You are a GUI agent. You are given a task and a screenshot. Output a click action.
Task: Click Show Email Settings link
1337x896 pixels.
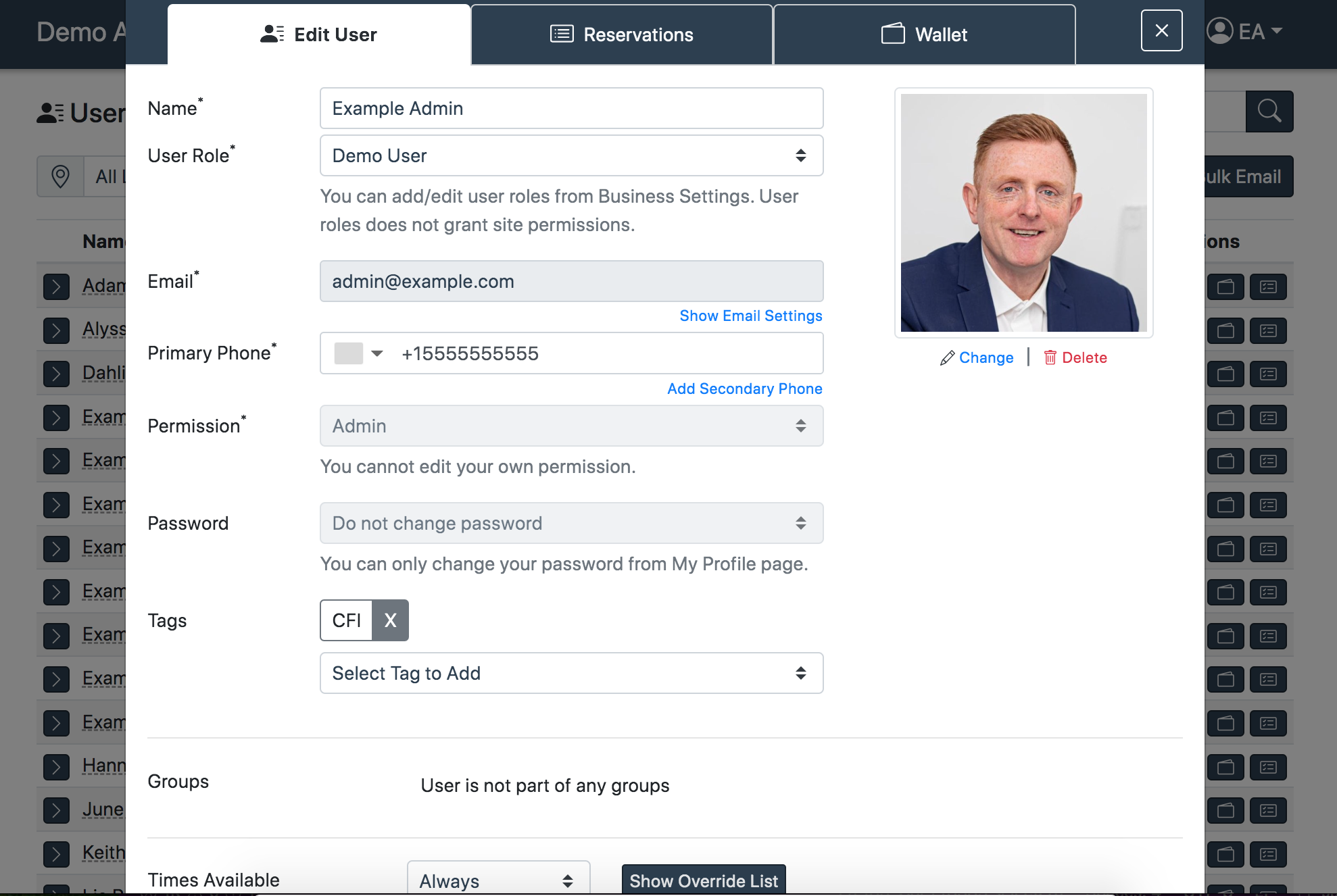750,316
